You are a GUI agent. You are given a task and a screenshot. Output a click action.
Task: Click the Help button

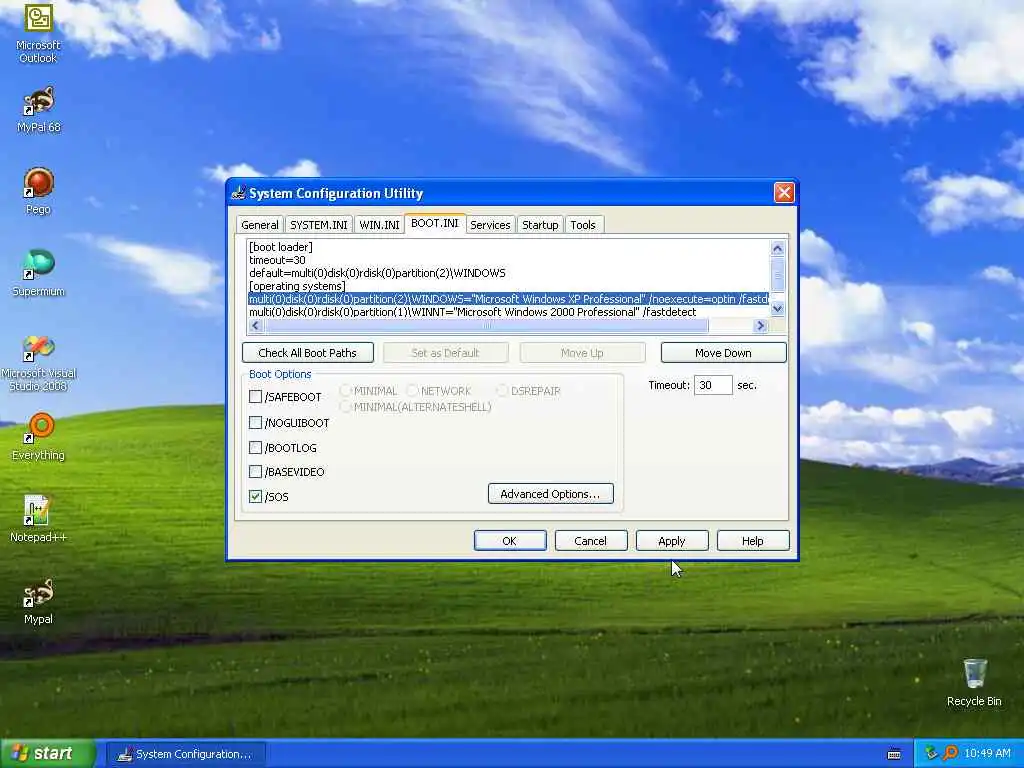[752, 541]
